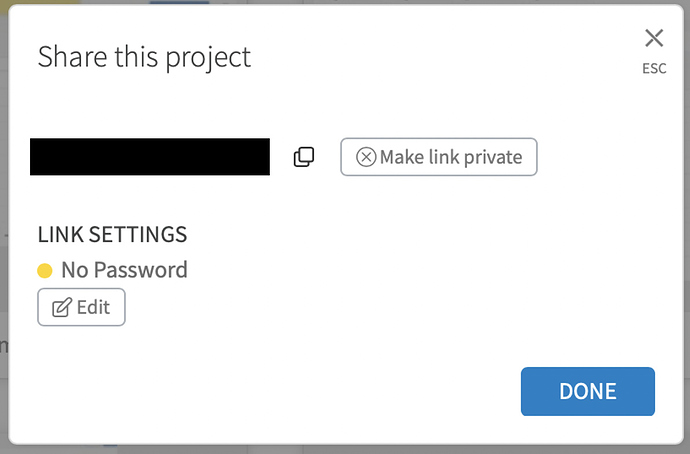Viewport: 690px width, 454px height.
Task: Click the word Make in privacy button
Action: (400, 157)
